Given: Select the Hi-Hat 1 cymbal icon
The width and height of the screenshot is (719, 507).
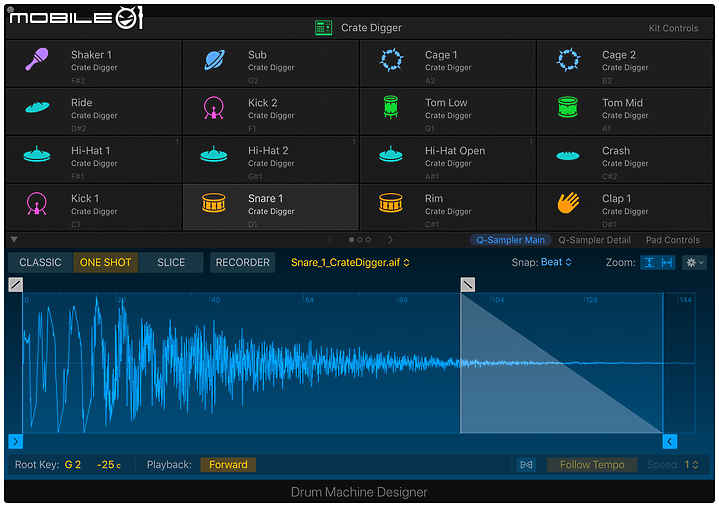Looking at the screenshot, I should click(37, 154).
